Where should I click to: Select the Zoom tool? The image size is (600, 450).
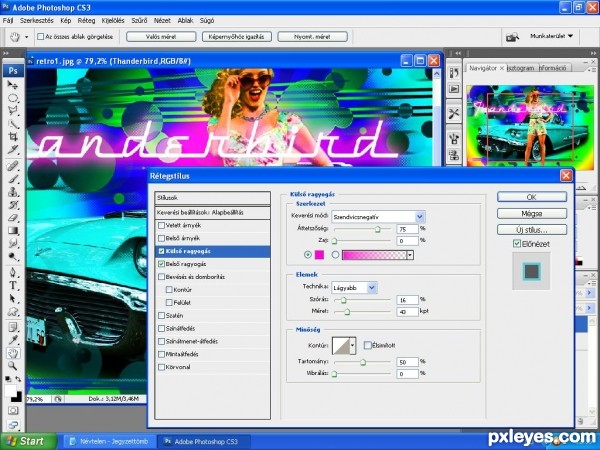tap(13, 366)
